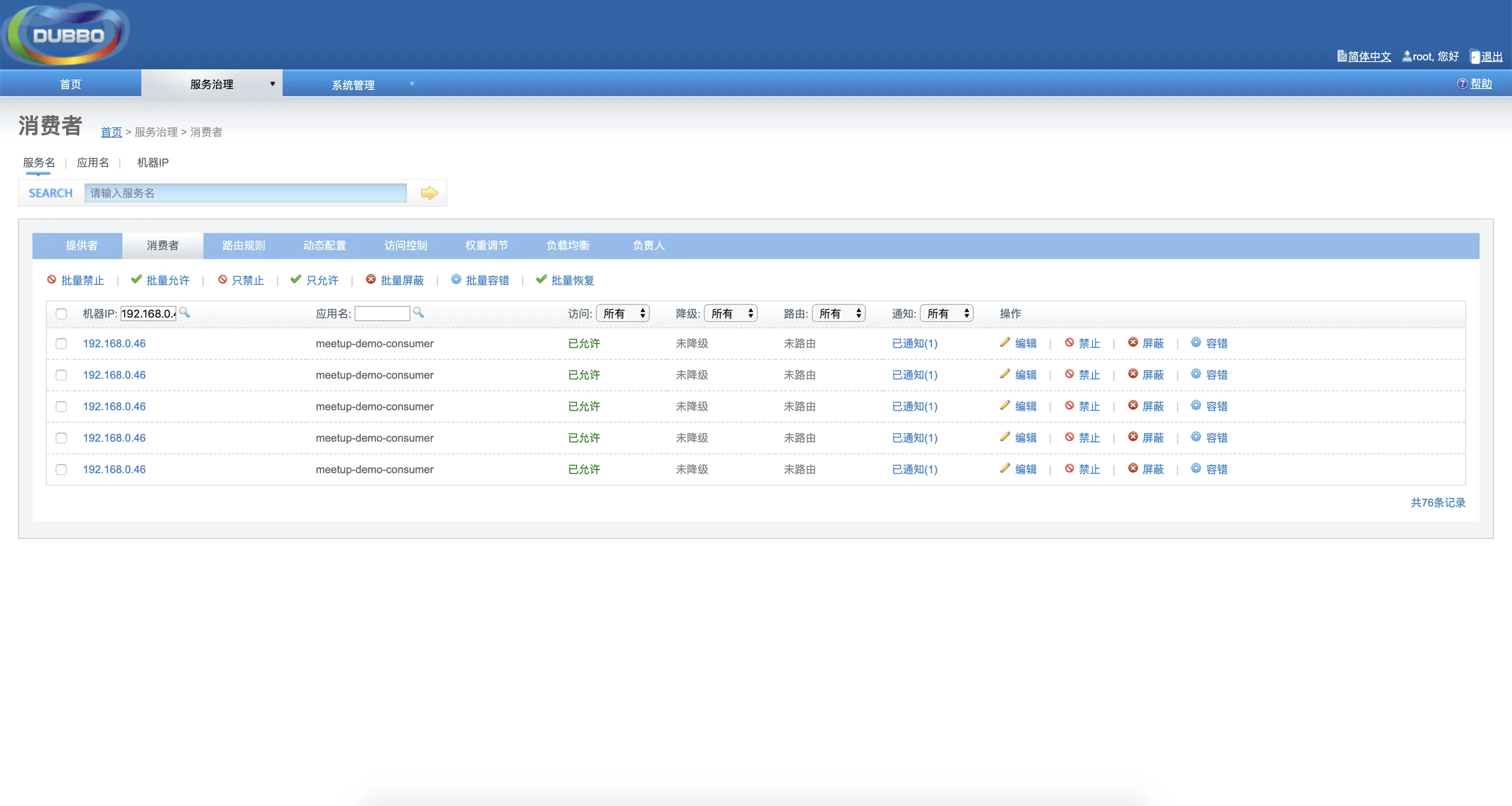Click the help question mark icon
This screenshot has height=806, width=1512.
tap(1462, 84)
